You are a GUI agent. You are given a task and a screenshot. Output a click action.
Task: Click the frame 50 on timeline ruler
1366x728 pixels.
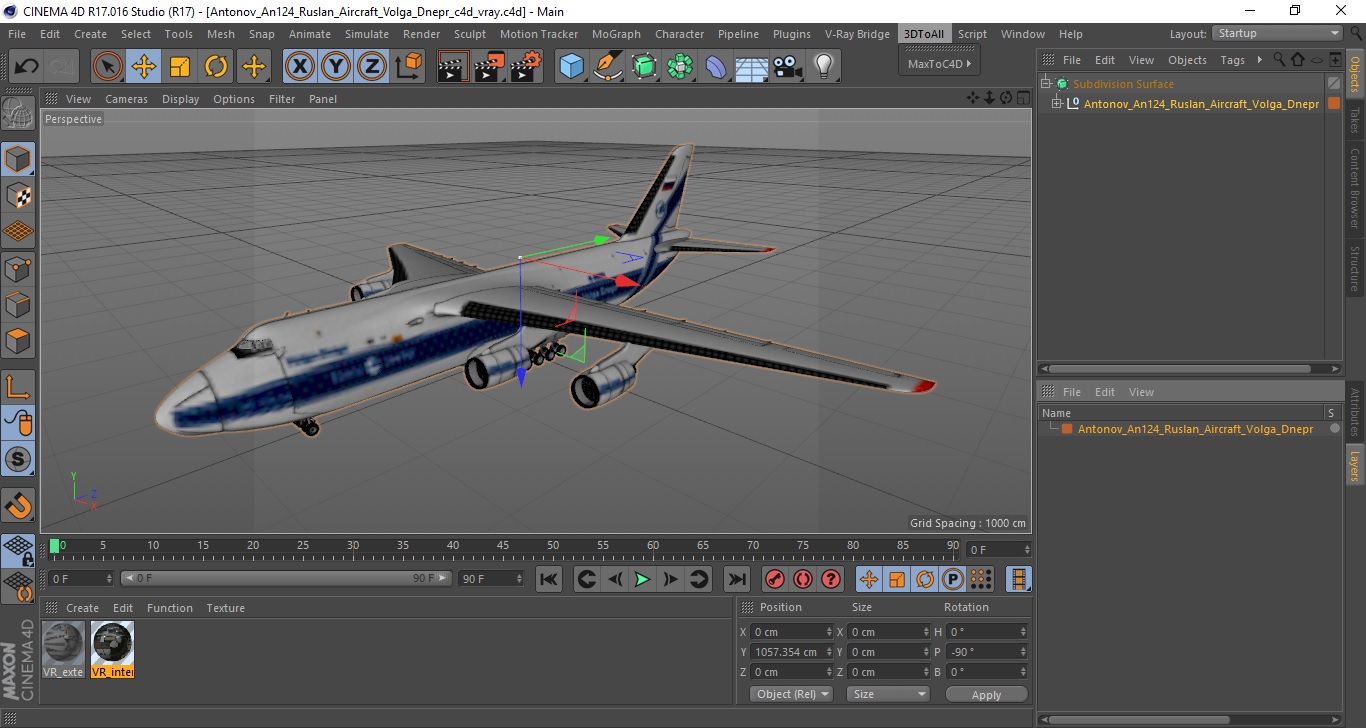[x=553, y=547]
